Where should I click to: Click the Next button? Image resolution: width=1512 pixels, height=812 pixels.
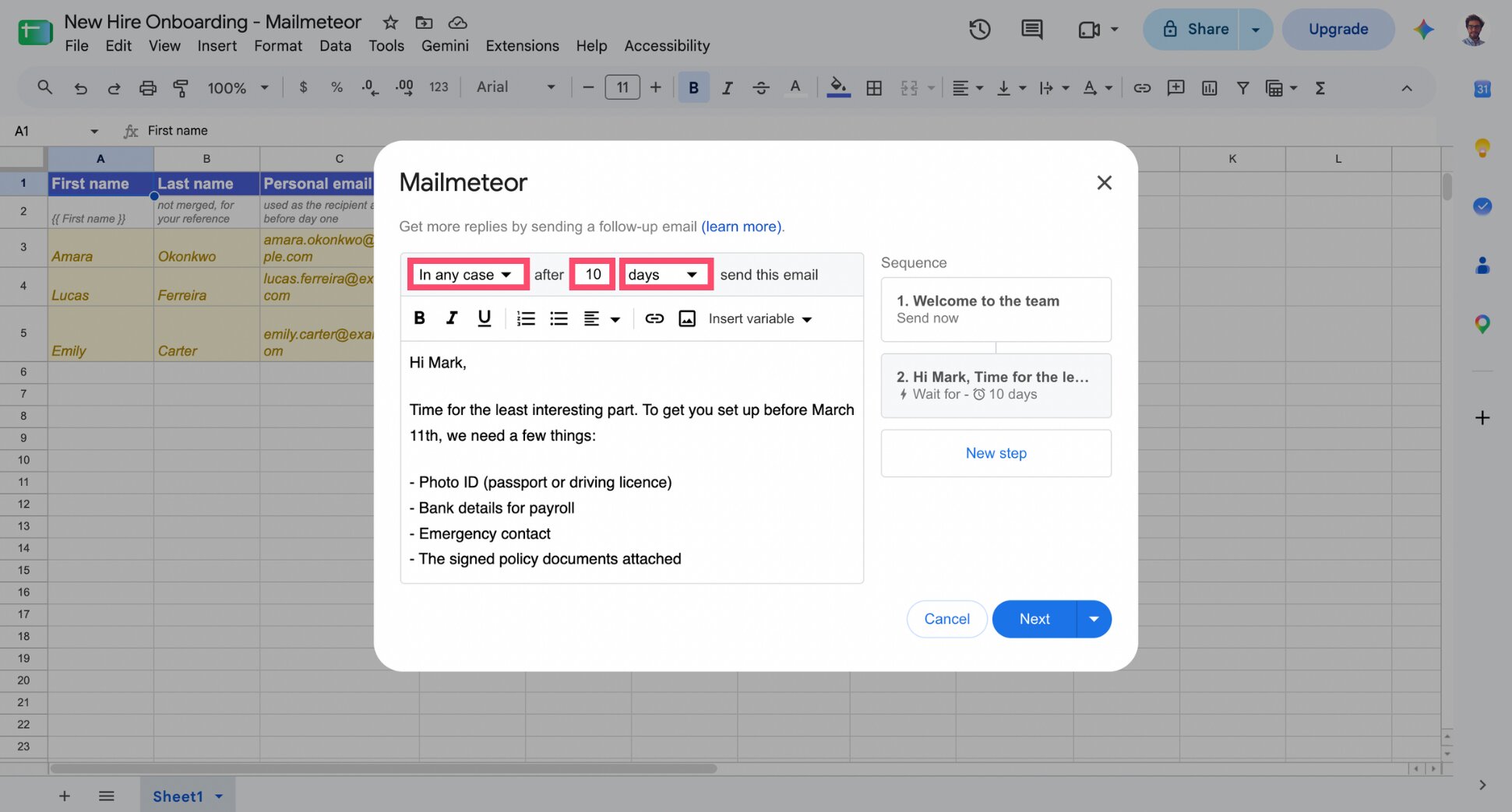1034,619
